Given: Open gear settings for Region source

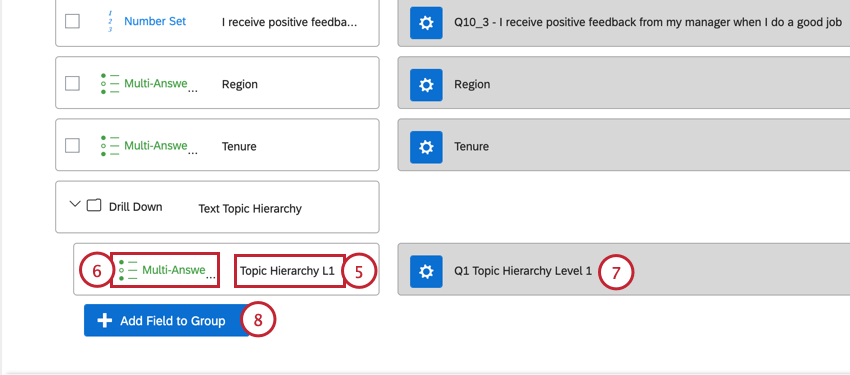Looking at the screenshot, I should 426,85.
